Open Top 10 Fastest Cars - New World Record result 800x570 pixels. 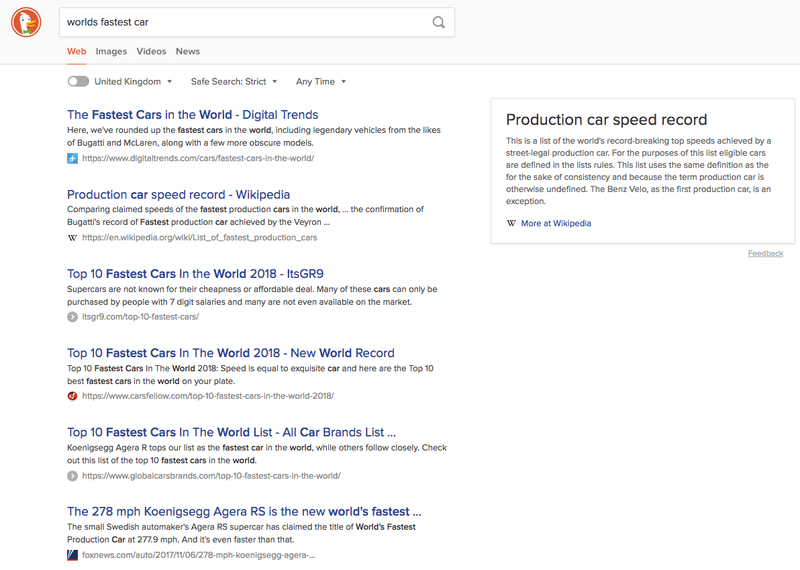tap(231, 353)
